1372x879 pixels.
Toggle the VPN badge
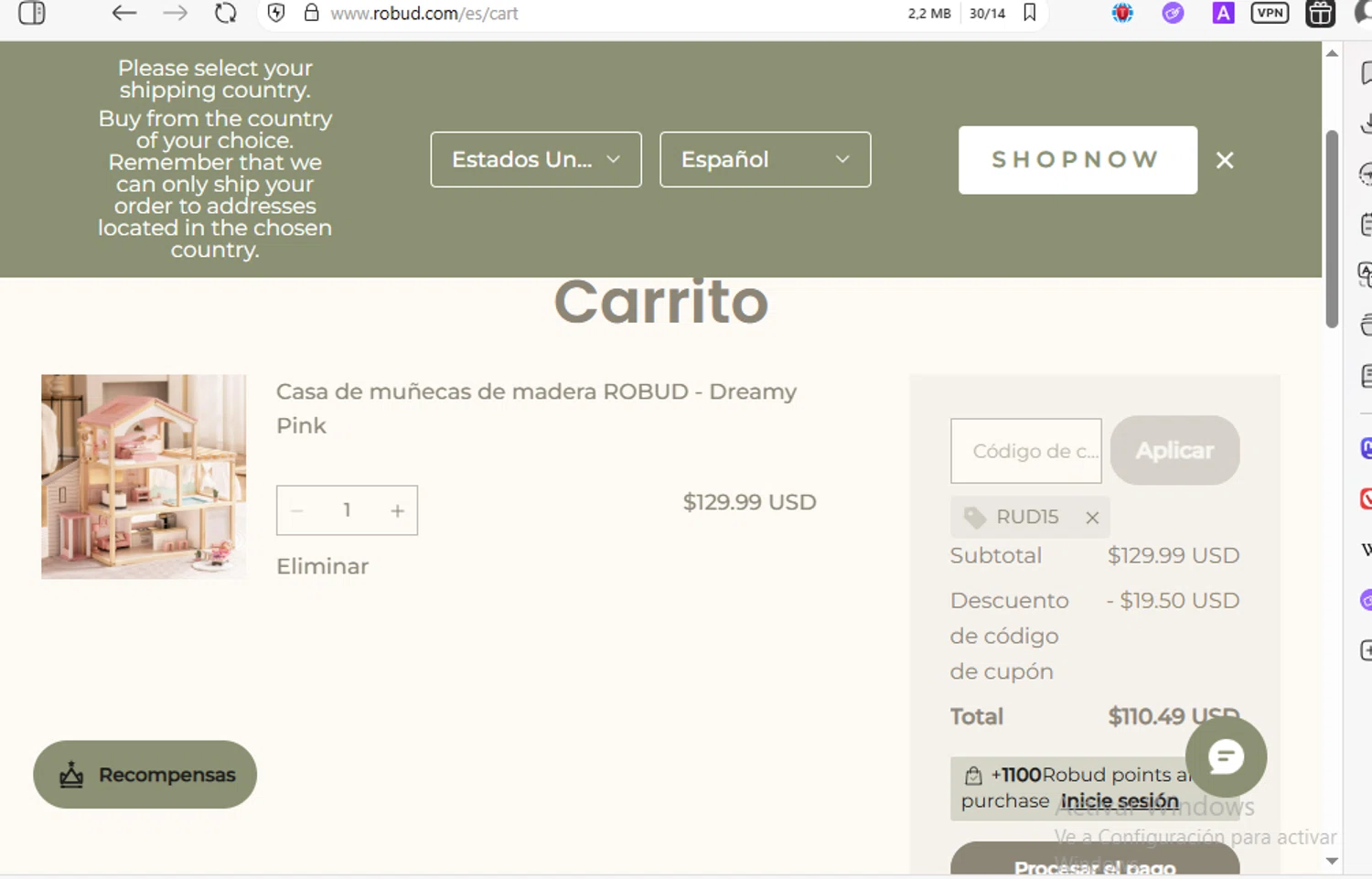pyautogui.click(x=1270, y=13)
